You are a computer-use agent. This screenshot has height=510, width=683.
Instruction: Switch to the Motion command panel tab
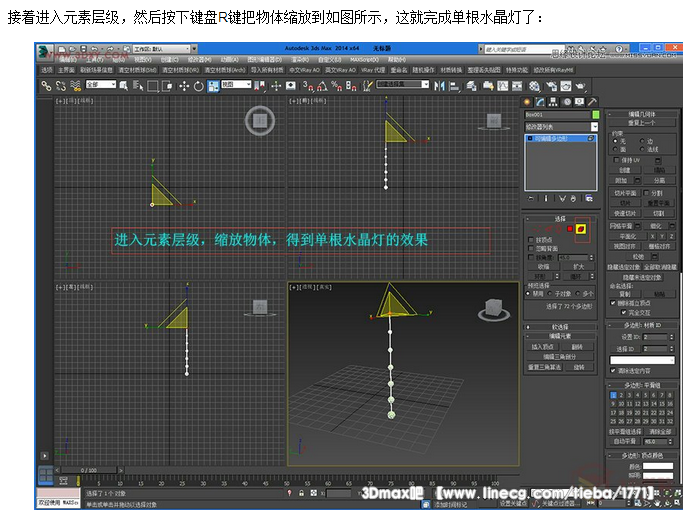point(566,102)
